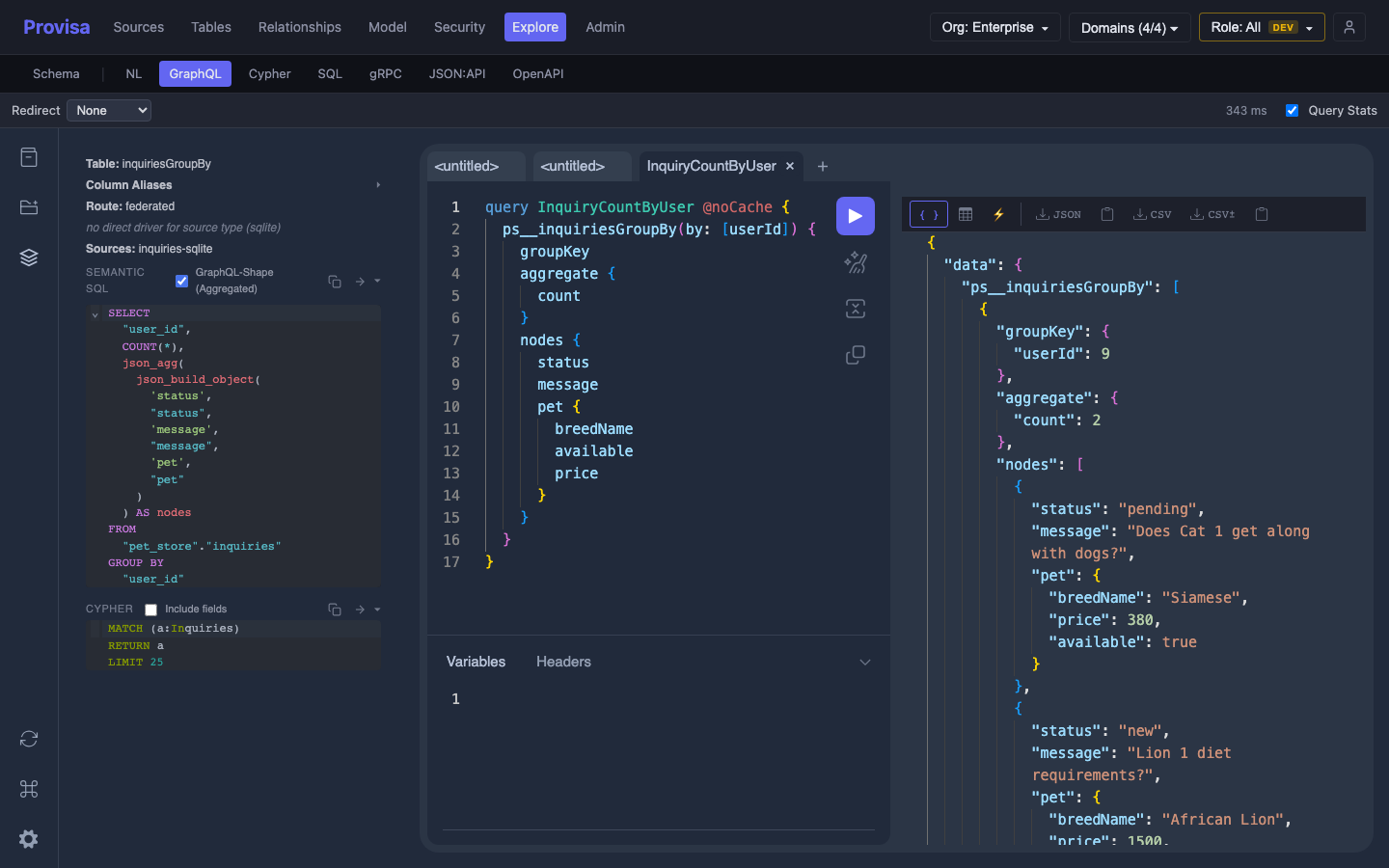Image resolution: width=1389 pixels, height=868 pixels.
Task: Click the Provisa logo link
Action: coord(57,27)
